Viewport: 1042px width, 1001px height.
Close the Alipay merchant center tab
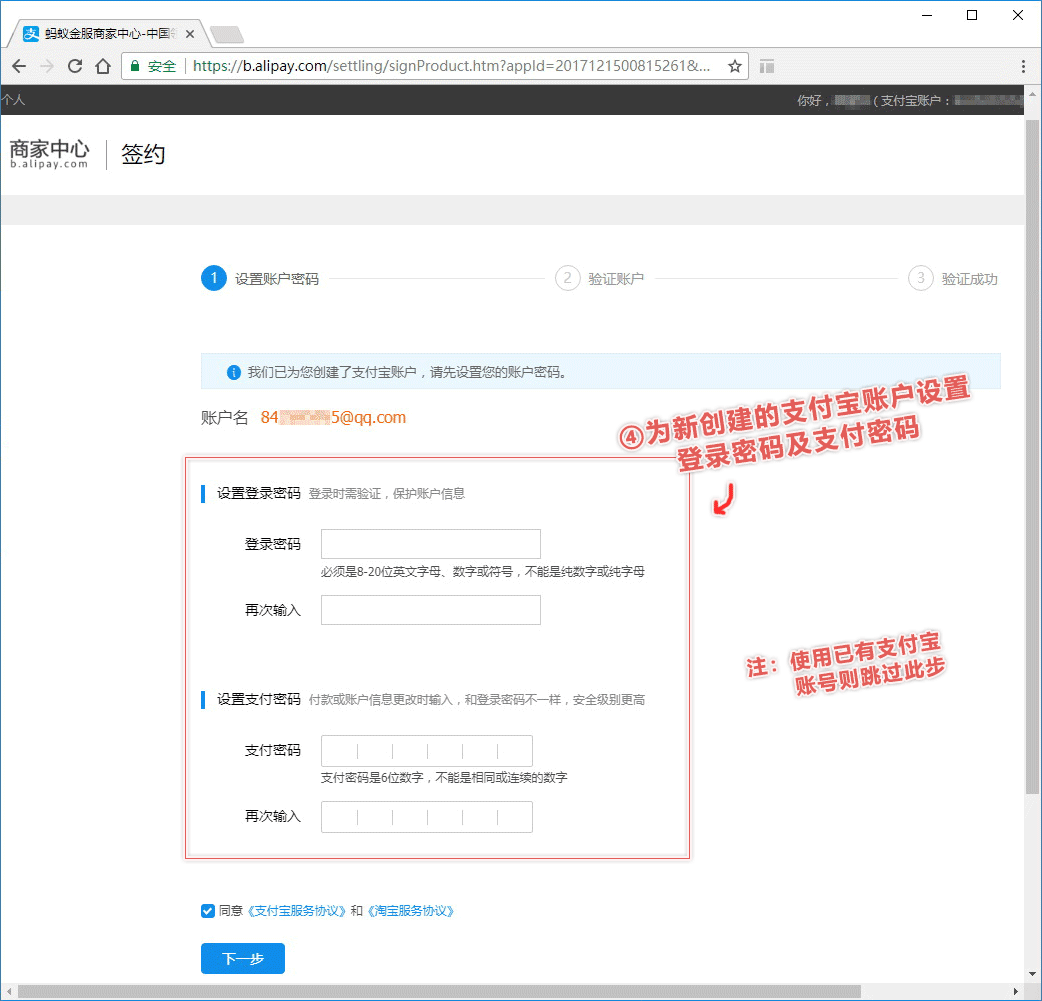click(190, 34)
